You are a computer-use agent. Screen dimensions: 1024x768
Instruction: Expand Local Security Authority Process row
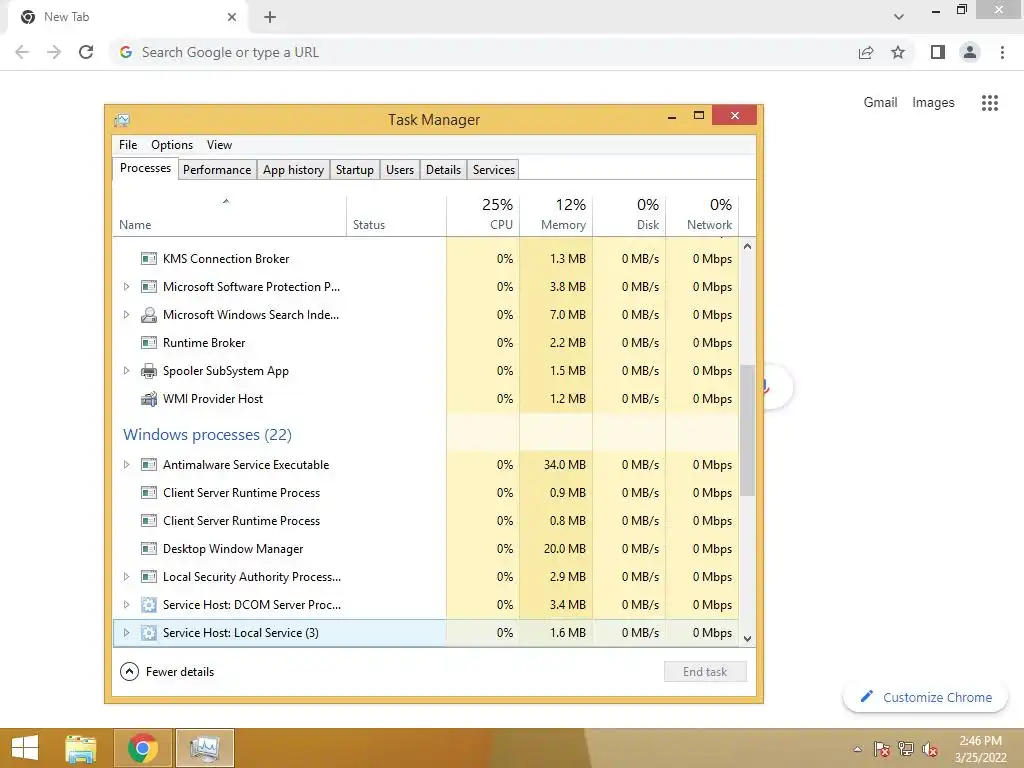point(126,577)
